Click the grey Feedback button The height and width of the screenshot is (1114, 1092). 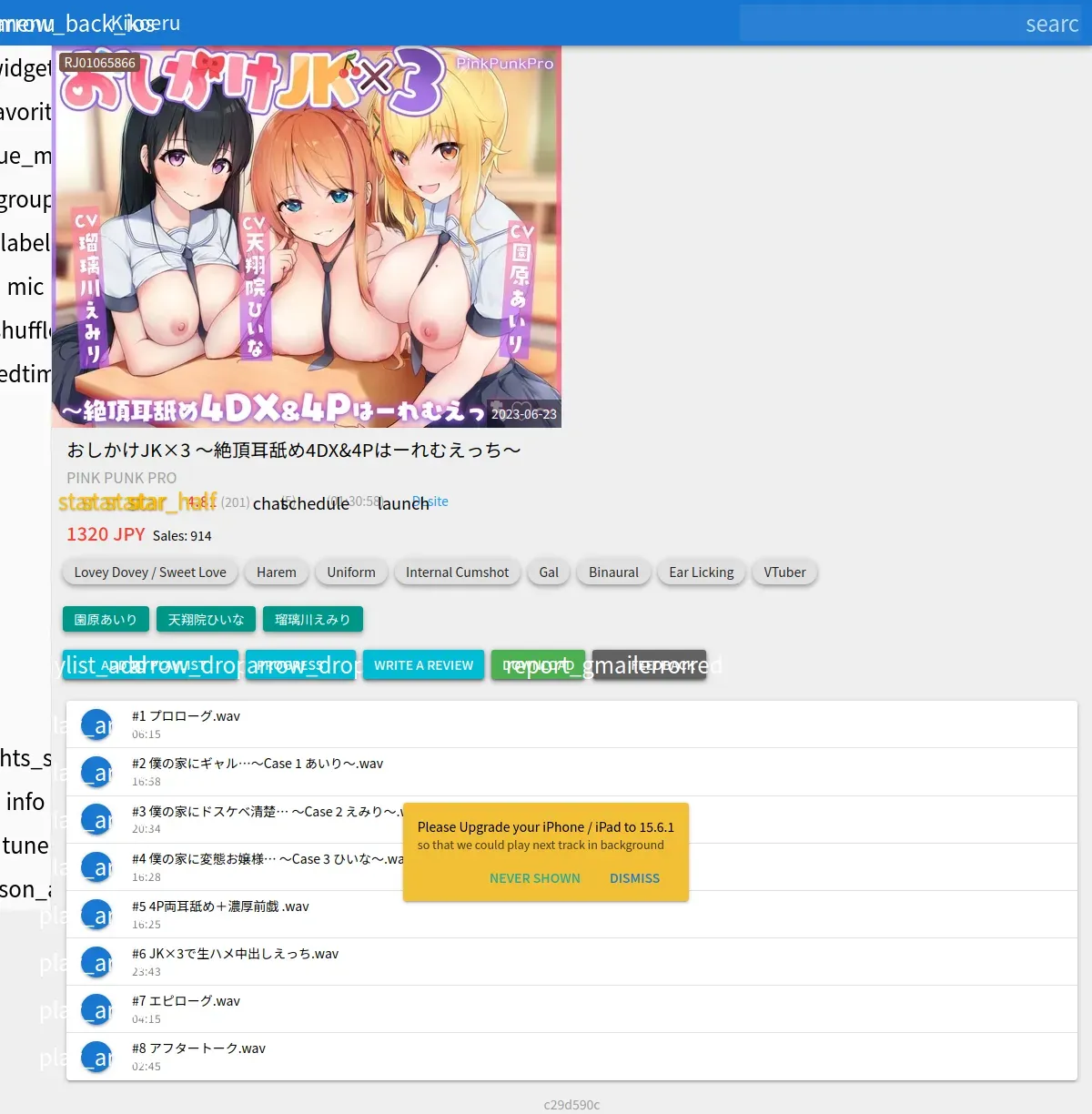click(649, 665)
